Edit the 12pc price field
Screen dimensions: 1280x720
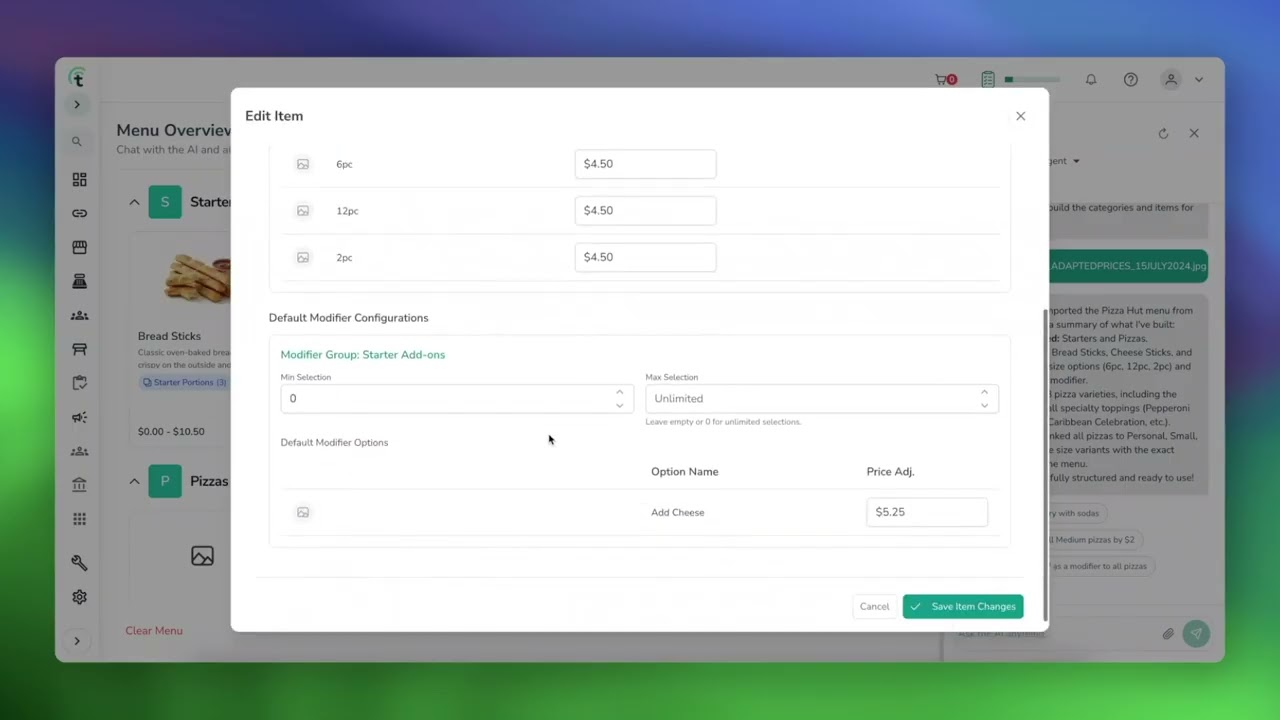pos(645,210)
